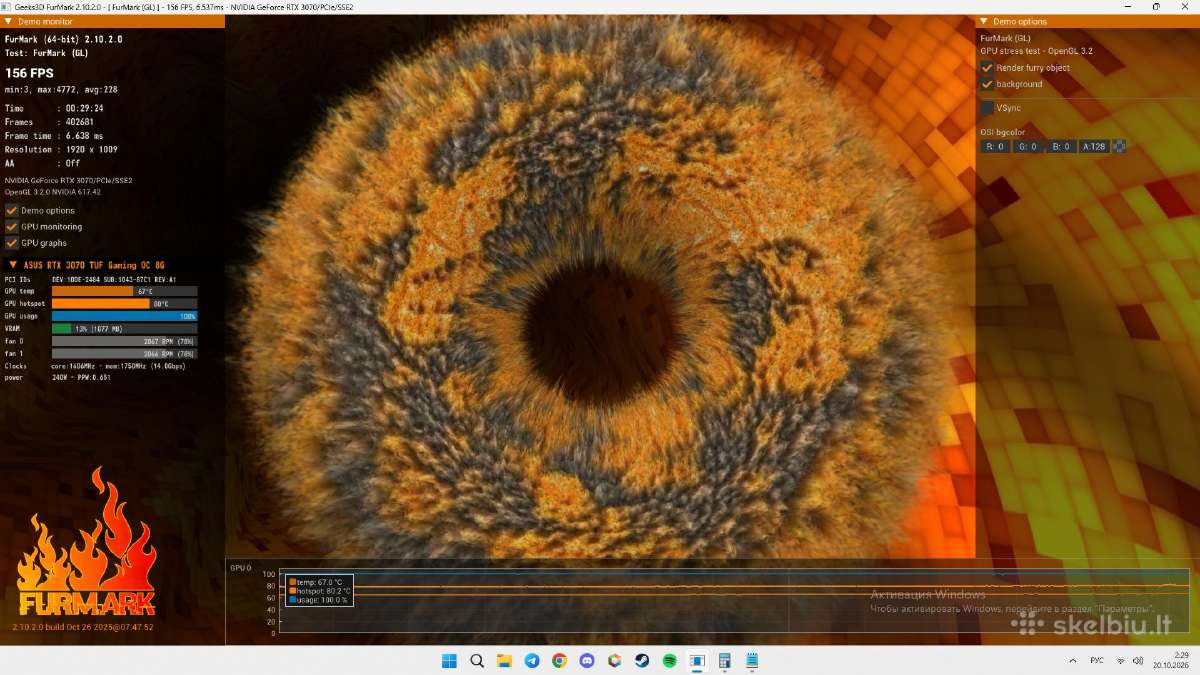1200x675 pixels.
Task: Click the power 240W line
Action: click(60, 378)
